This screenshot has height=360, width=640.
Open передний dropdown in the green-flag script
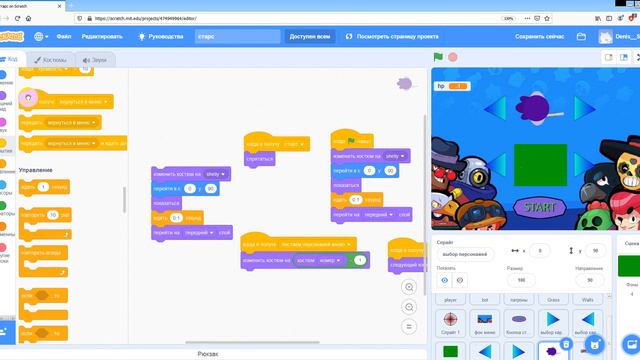pyautogui.click(x=378, y=215)
